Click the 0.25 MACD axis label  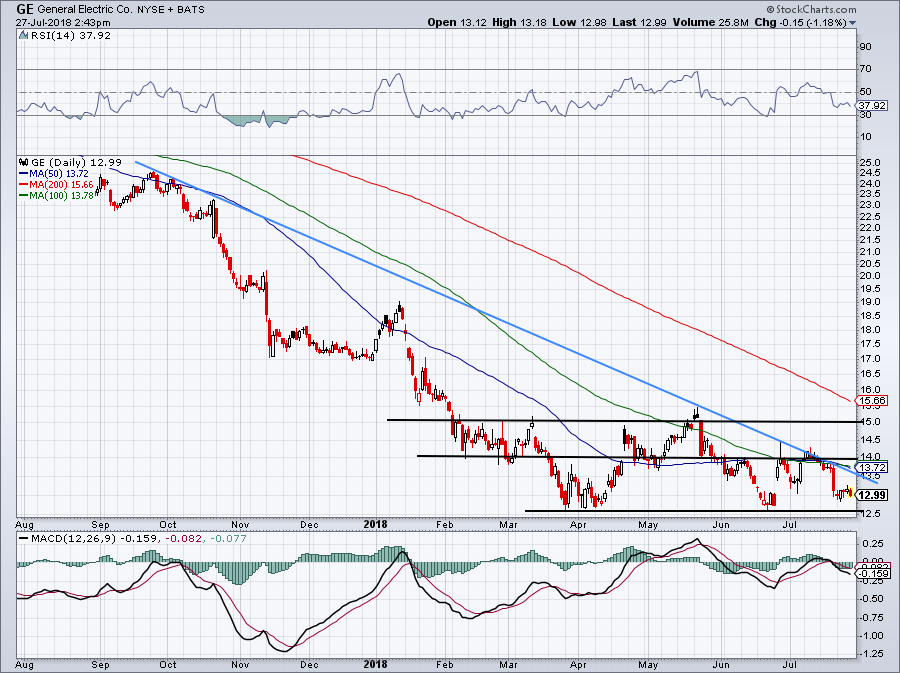point(872,543)
